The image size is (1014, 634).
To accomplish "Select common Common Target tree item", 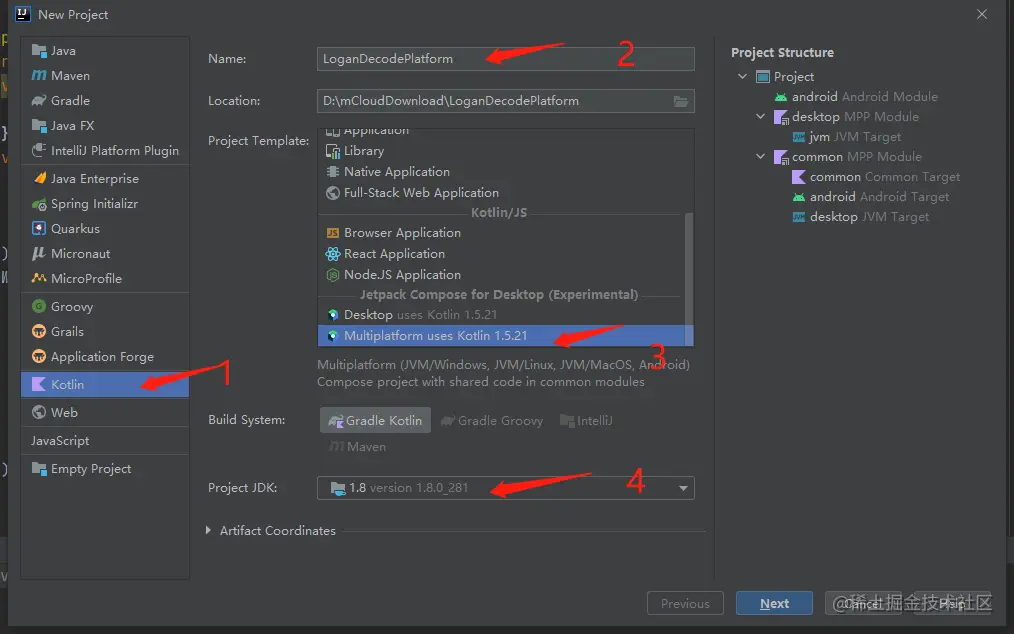I will click(x=876, y=177).
